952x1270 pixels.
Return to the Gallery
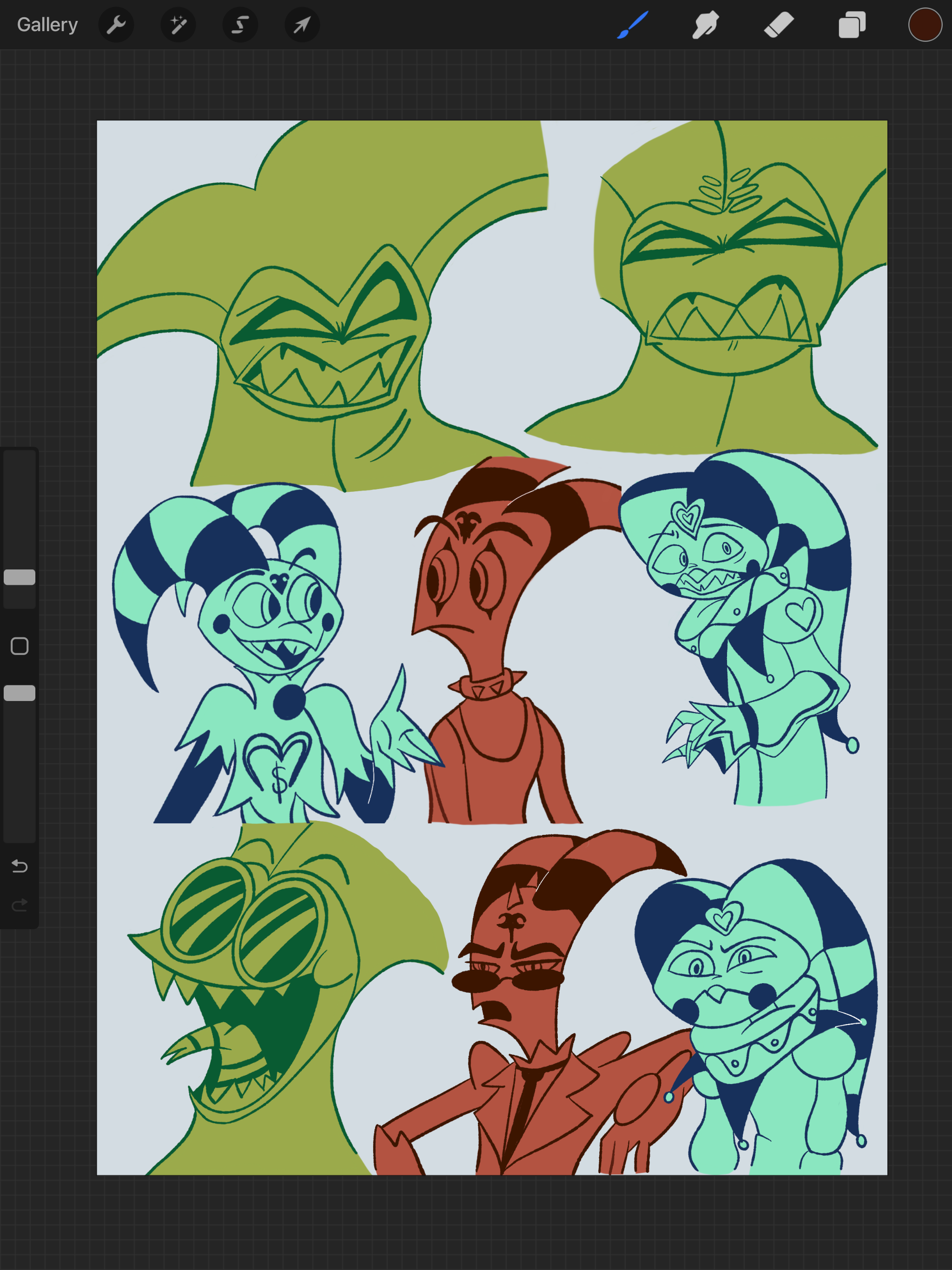[x=47, y=25]
